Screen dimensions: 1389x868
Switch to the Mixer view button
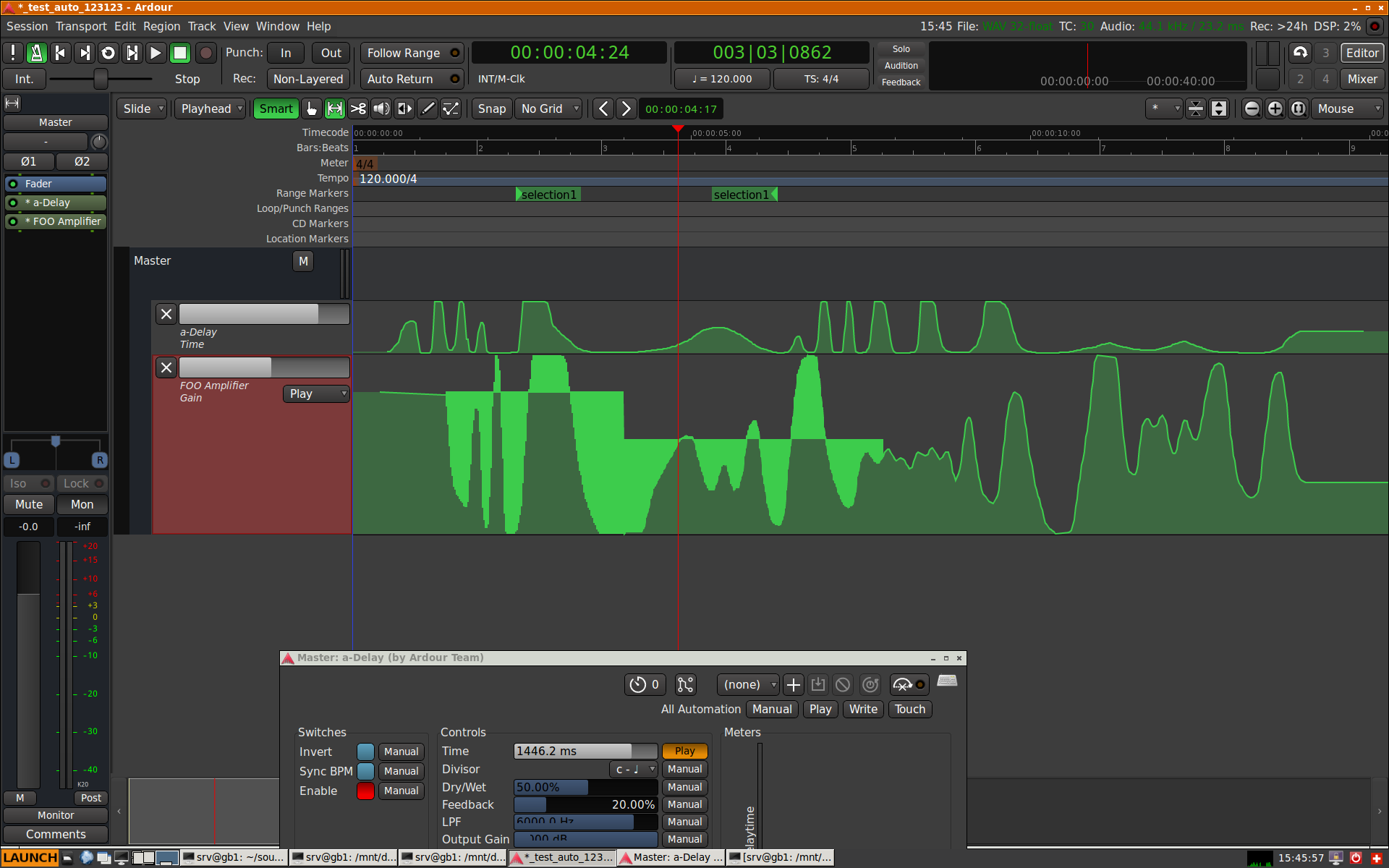1362,79
